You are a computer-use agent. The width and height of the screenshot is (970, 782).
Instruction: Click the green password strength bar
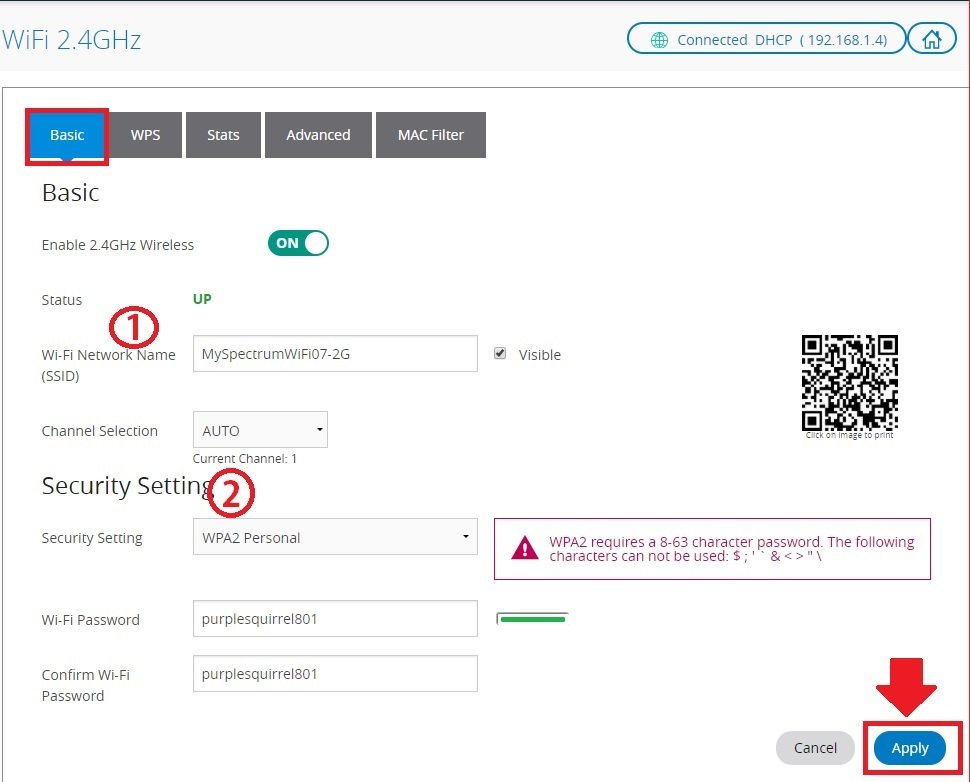pos(532,619)
